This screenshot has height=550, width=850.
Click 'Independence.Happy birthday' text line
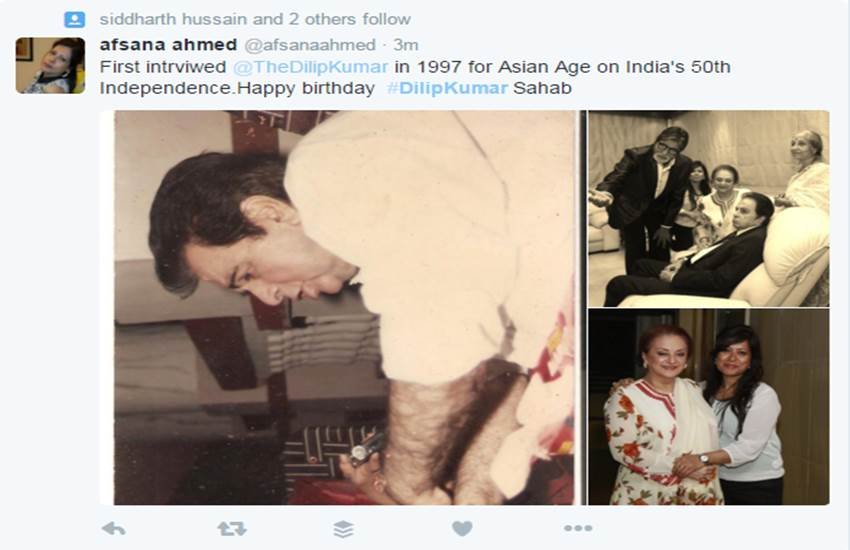pyautogui.click(x=237, y=88)
